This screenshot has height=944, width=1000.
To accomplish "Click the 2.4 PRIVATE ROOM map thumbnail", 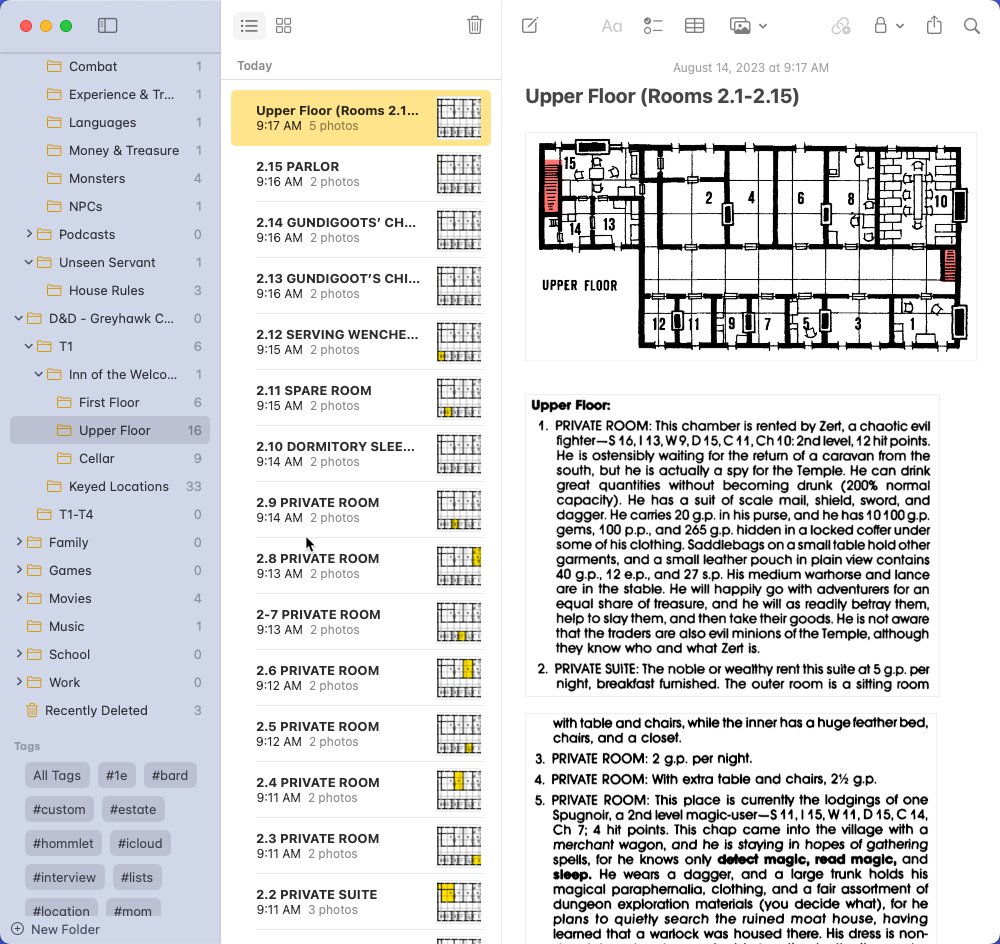I will click(x=459, y=790).
